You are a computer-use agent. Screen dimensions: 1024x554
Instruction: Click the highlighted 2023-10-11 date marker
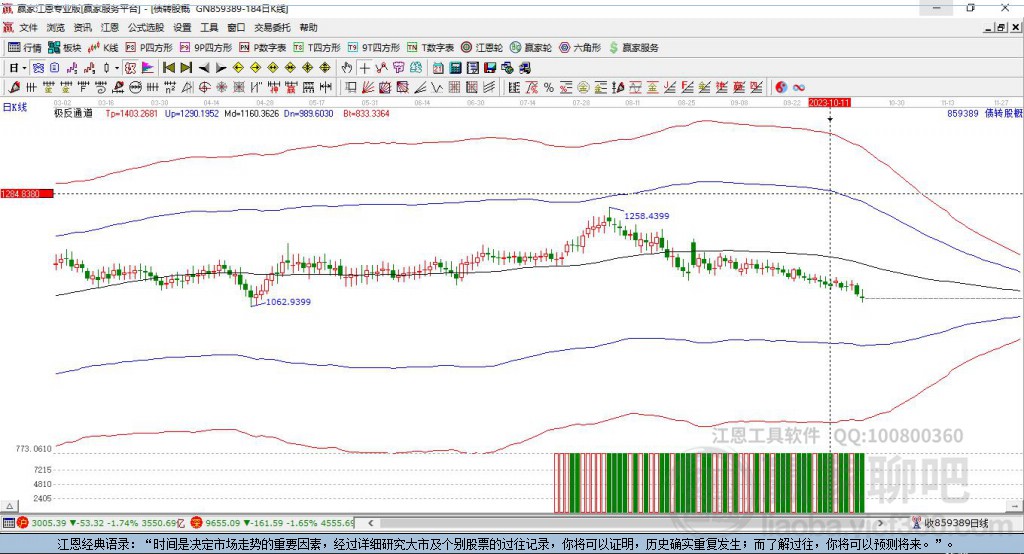click(x=829, y=103)
